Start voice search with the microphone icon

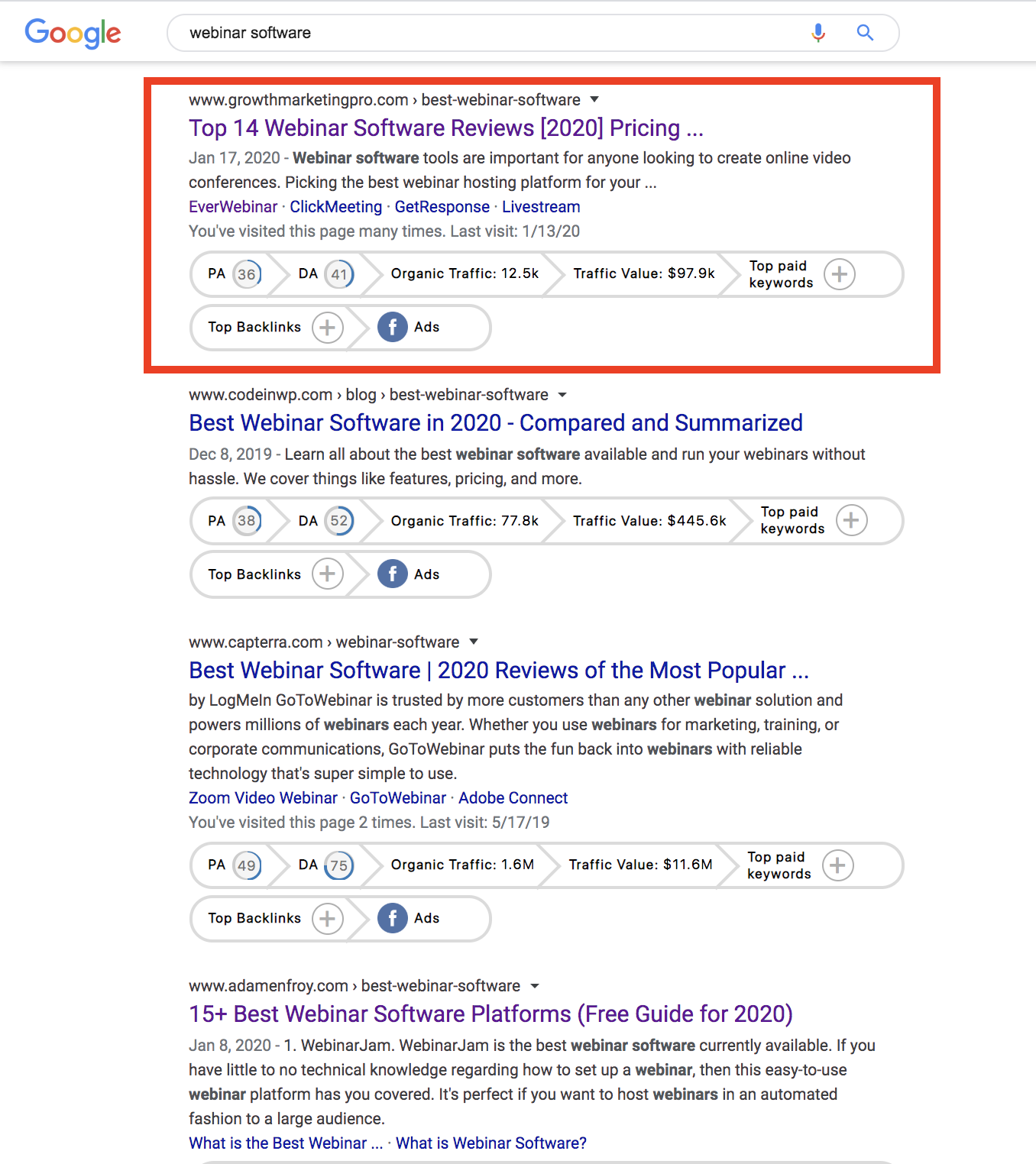click(x=818, y=33)
